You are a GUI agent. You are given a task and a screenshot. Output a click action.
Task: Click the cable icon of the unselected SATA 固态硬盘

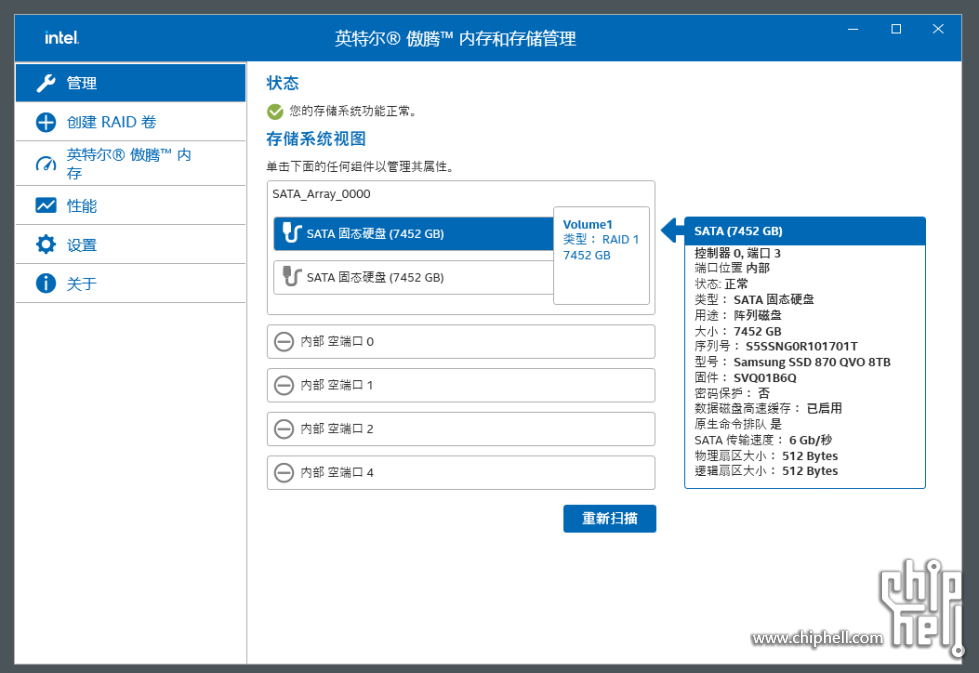[292, 277]
